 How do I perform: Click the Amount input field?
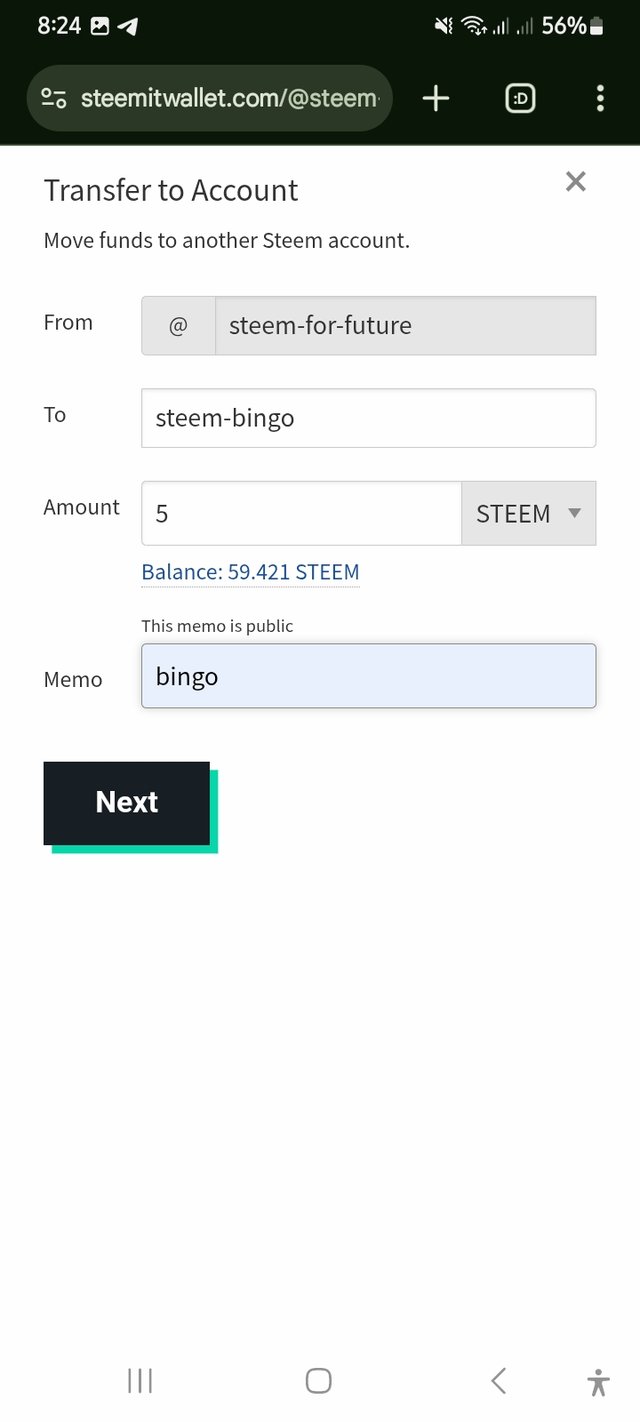click(301, 513)
